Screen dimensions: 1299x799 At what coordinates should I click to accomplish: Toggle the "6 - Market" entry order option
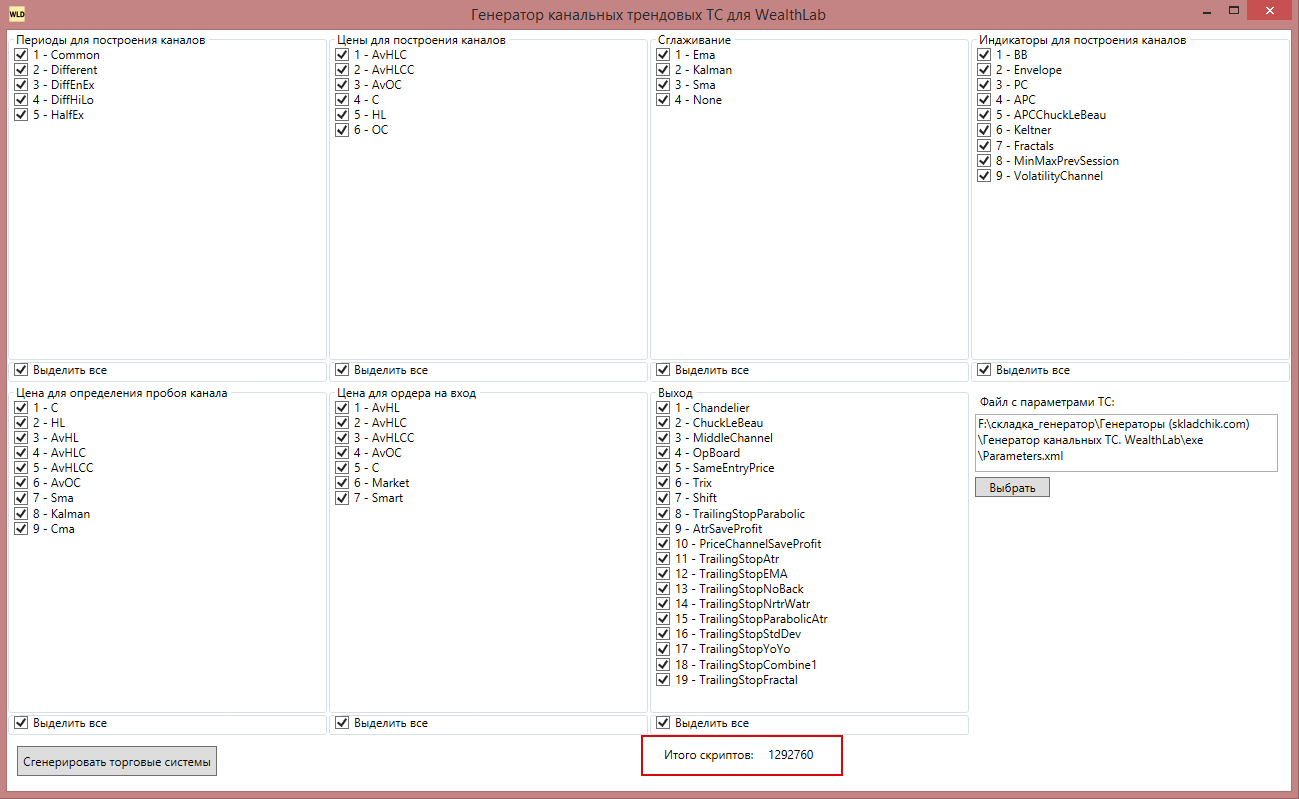[x=342, y=483]
